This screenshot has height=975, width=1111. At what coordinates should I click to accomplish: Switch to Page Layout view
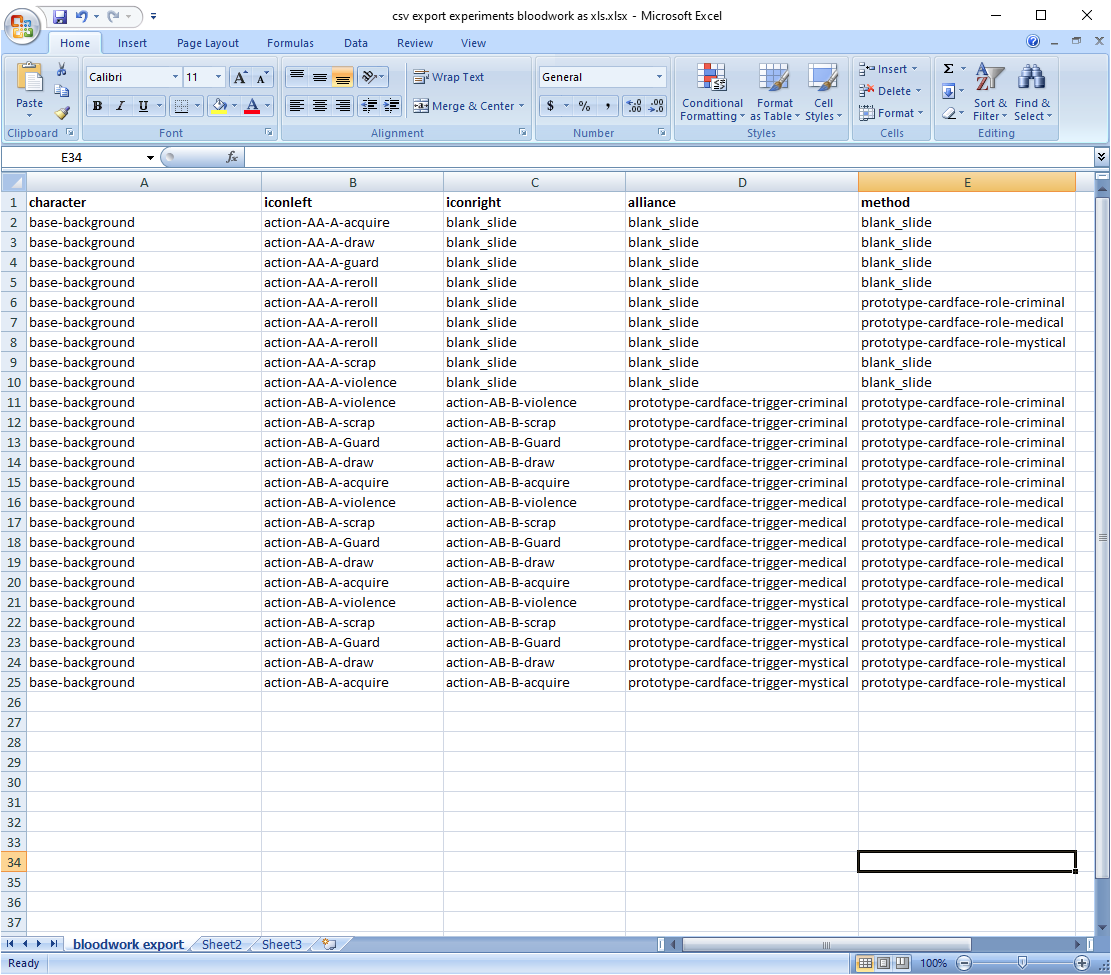[884, 963]
